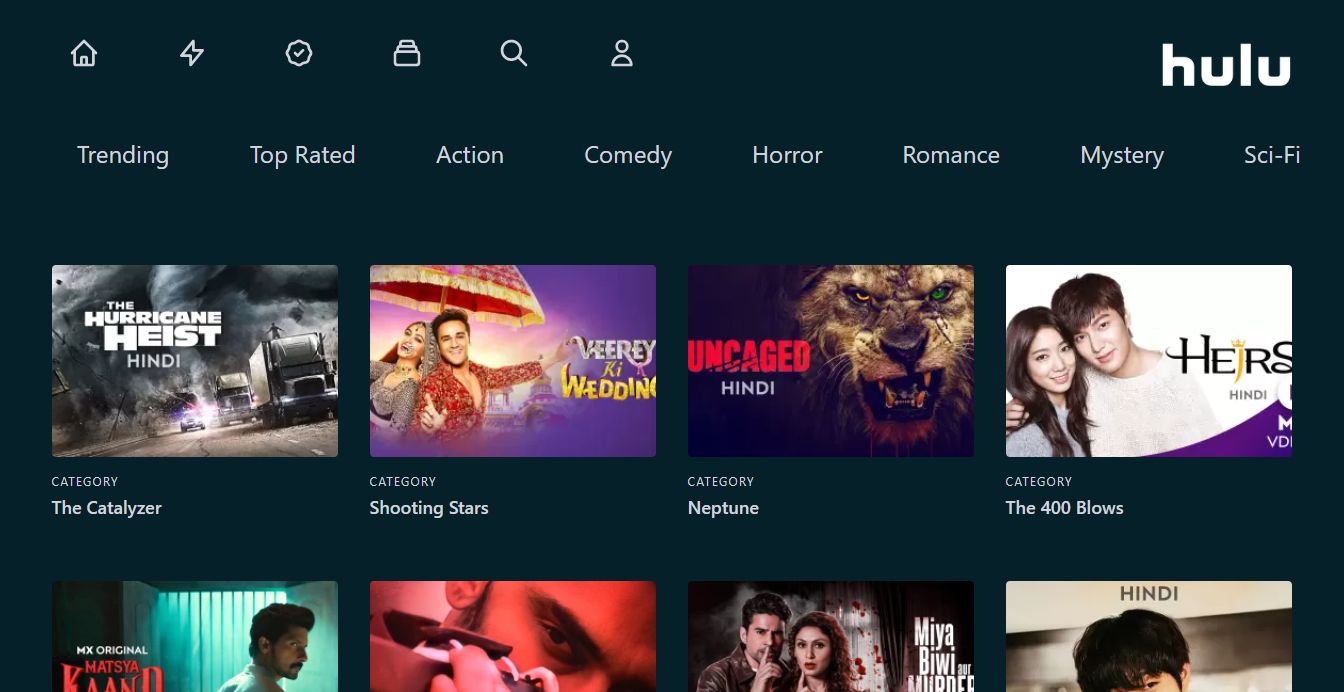1344x692 pixels.
Task: Click CATEGORY label above The 400 Blows
Action: pos(1039,482)
